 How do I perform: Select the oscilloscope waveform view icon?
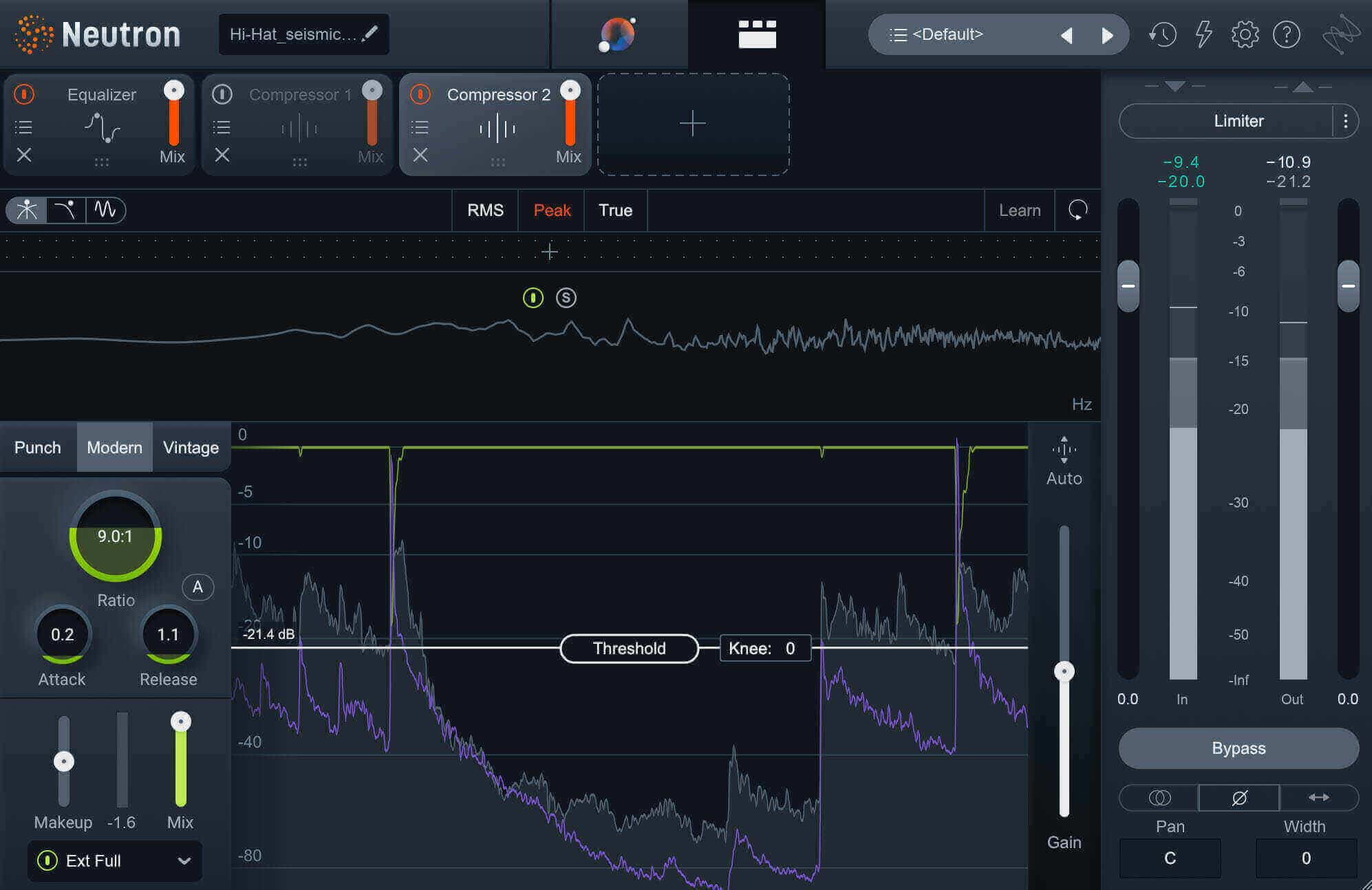coord(105,210)
